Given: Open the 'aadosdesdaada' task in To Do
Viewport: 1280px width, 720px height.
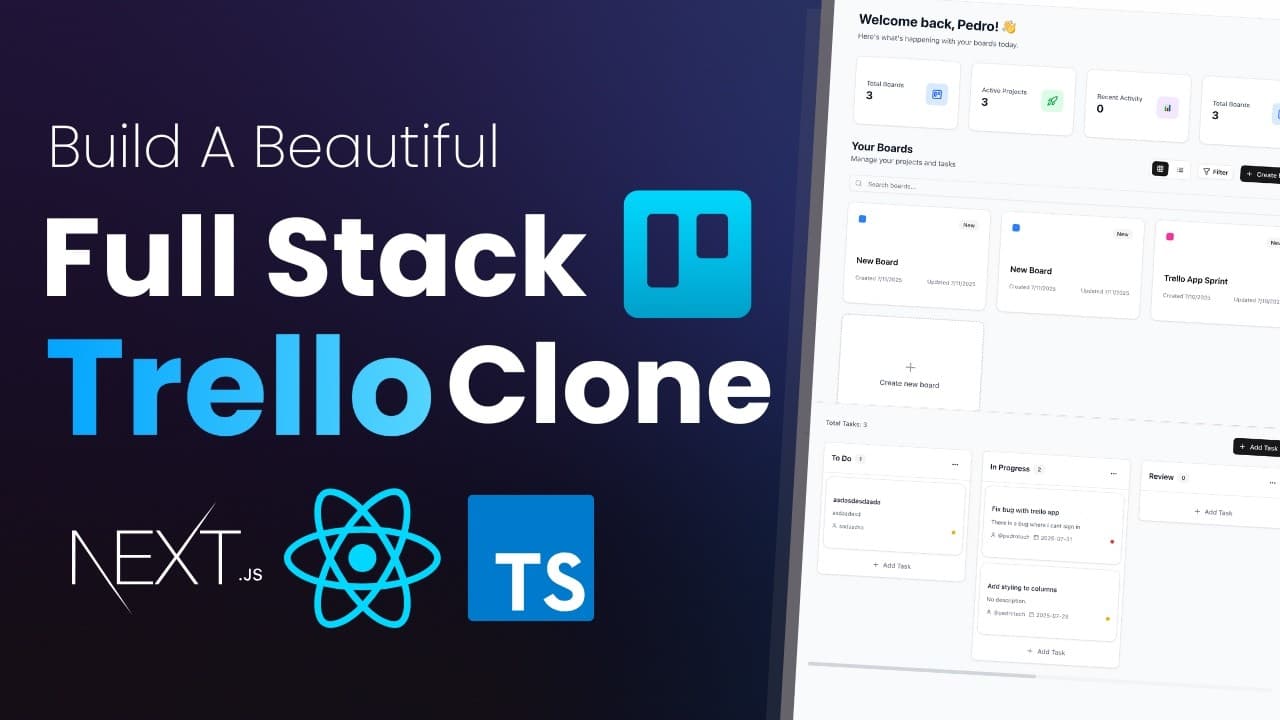Looking at the screenshot, I should tap(893, 515).
